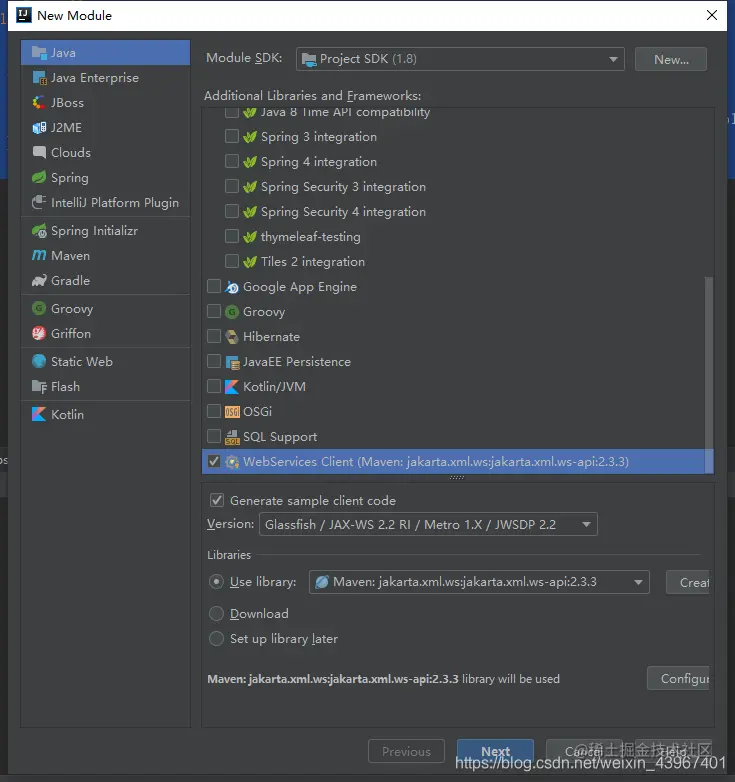Select Maven module type

coord(106,255)
